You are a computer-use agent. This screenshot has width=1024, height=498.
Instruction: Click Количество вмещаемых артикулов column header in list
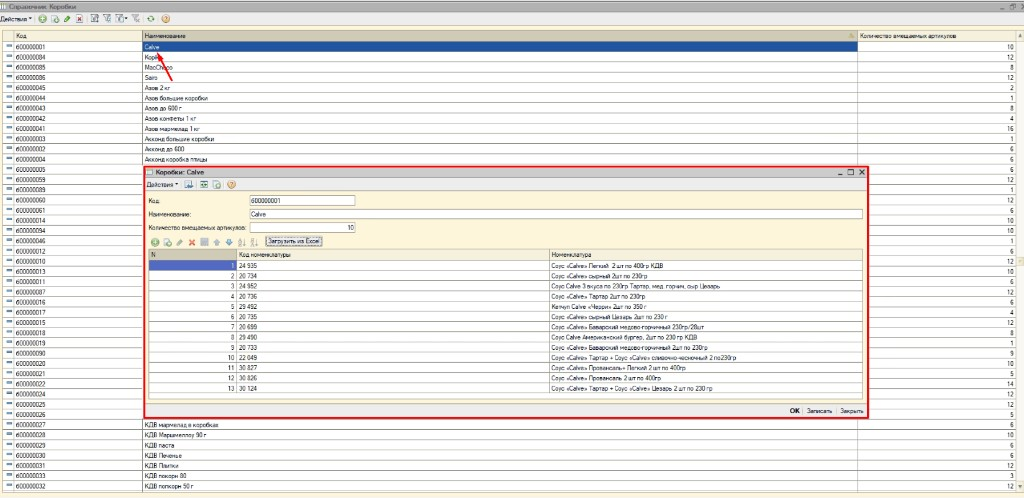tap(938, 35)
